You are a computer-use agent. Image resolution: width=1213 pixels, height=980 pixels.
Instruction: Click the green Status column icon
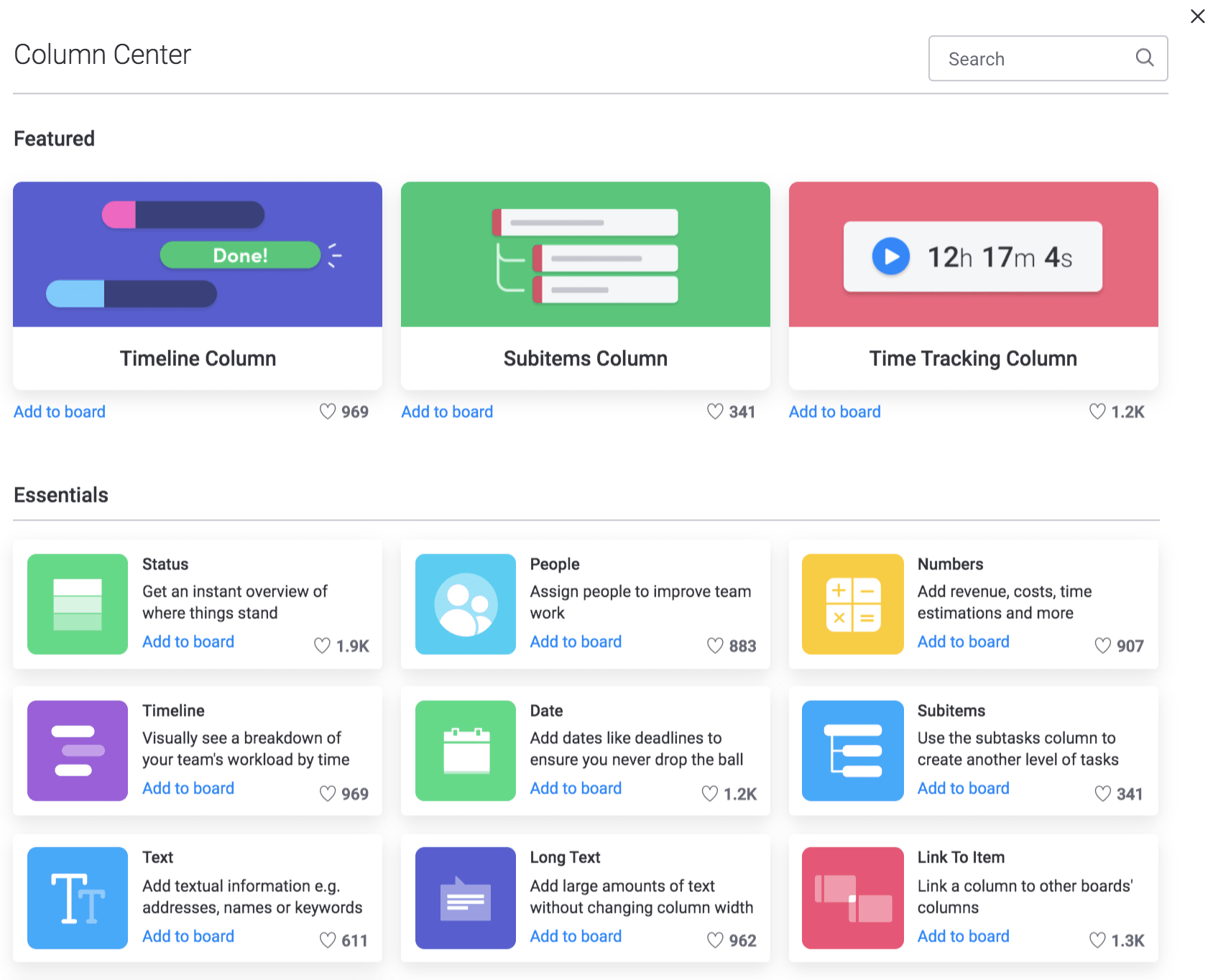coord(78,604)
